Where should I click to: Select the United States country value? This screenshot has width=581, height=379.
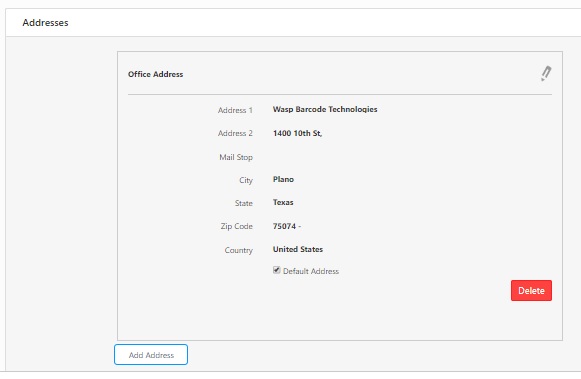coord(298,249)
